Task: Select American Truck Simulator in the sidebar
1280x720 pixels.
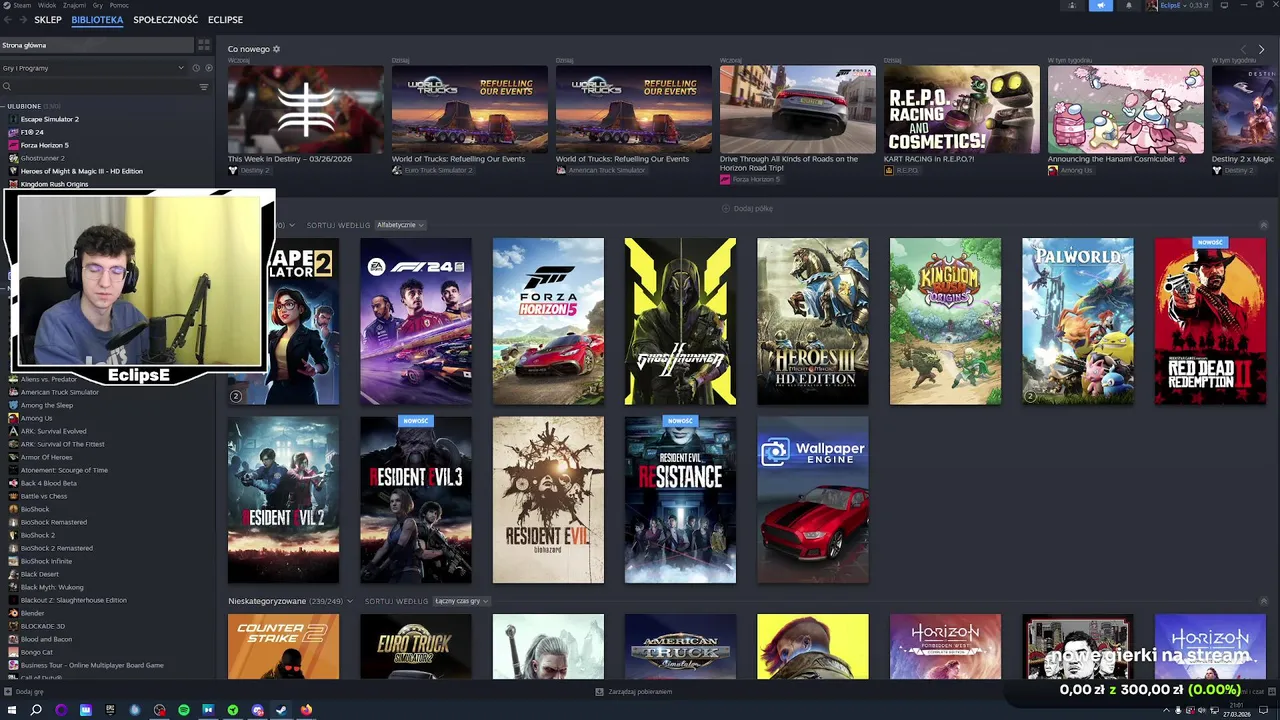Action: (59, 392)
